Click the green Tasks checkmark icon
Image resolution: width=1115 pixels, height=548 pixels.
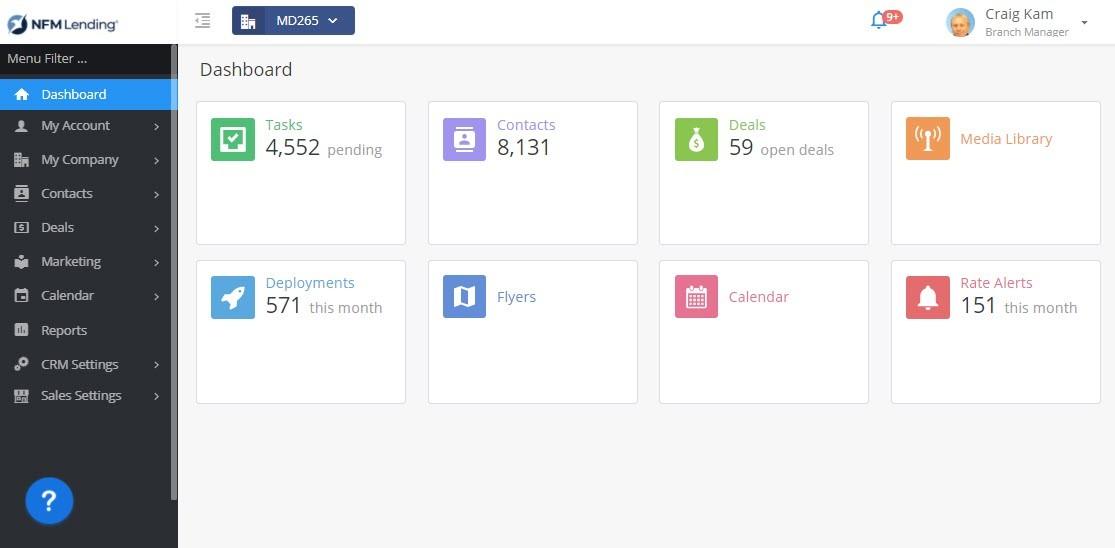pyautogui.click(x=233, y=139)
